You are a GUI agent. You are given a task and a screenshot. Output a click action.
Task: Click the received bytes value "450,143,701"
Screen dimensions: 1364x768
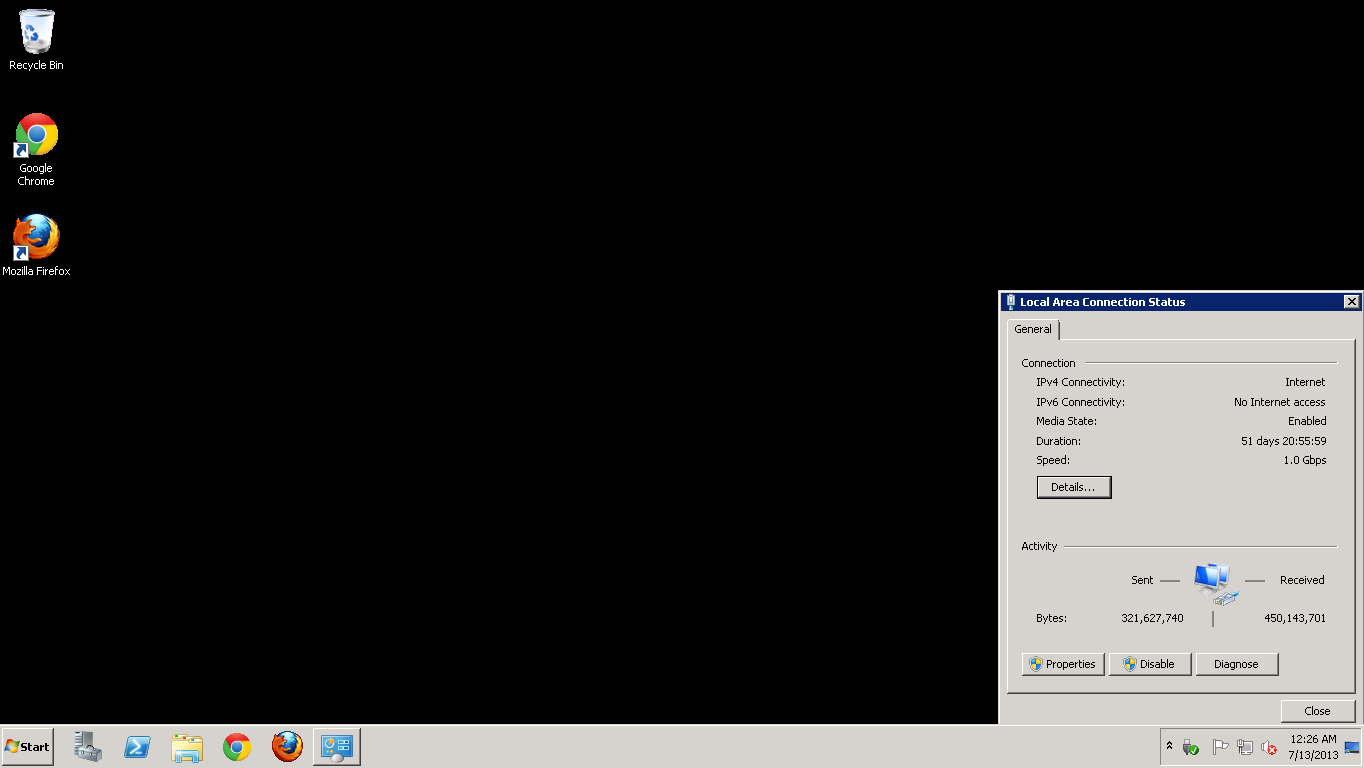1295,618
